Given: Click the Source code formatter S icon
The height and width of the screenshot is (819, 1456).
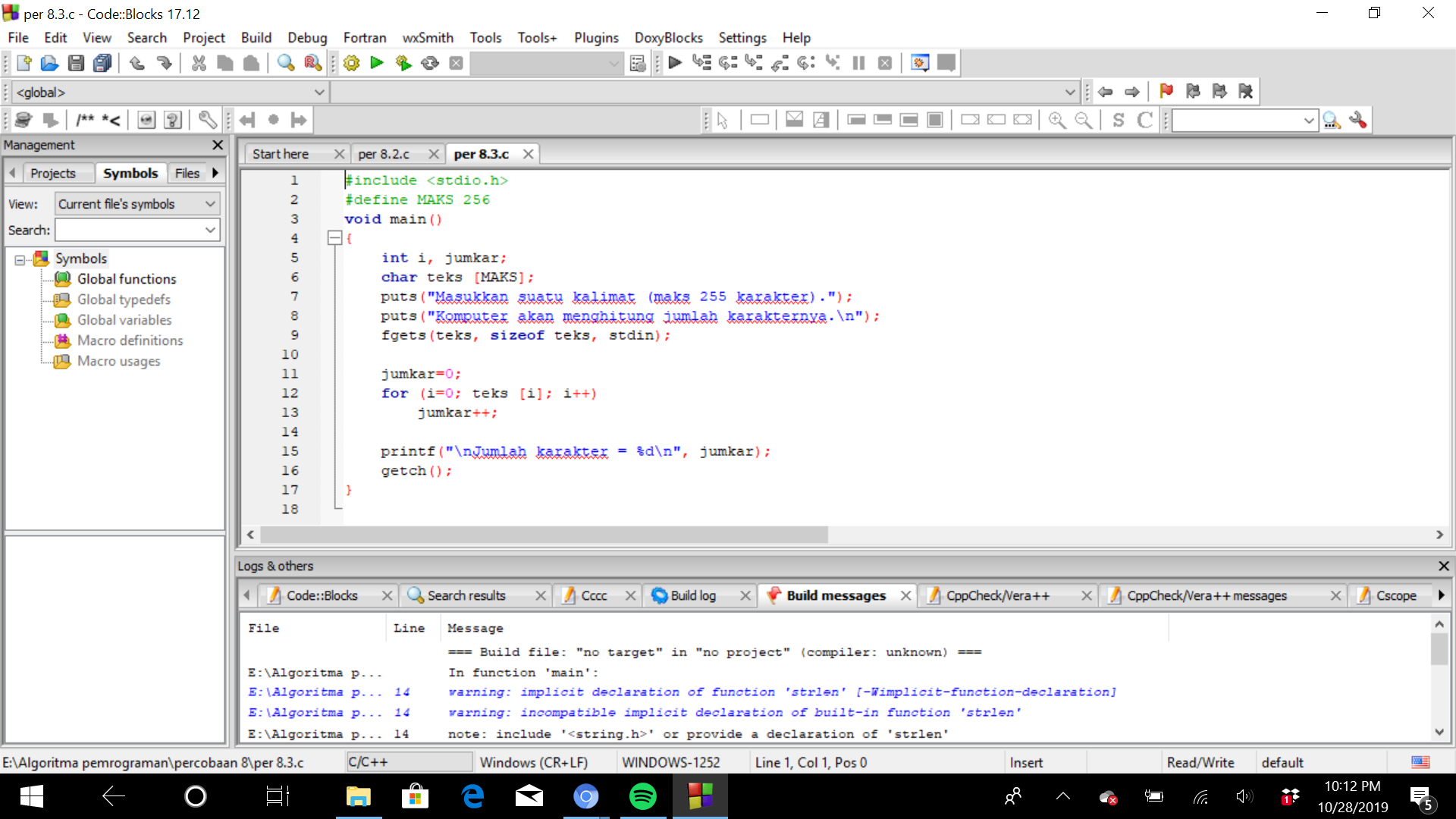Looking at the screenshot, I should click(1119, 120).
